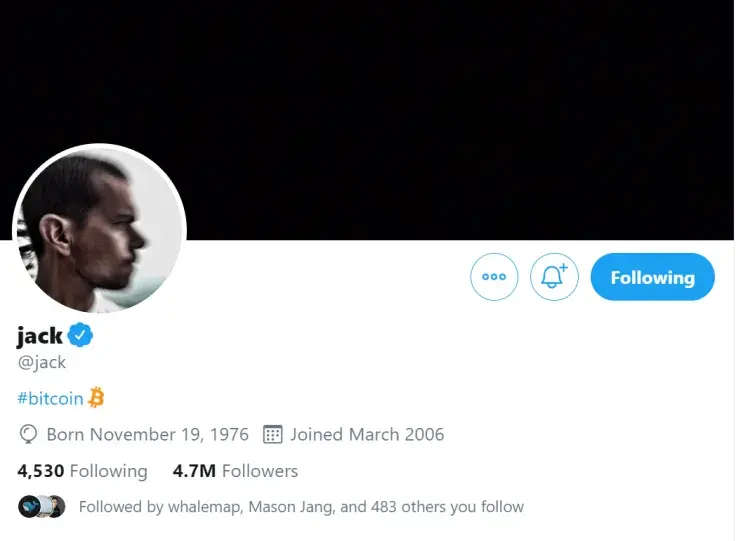Open the more options ellipsis button
This screenshot has width=736, height=541.
click(x=494, y=277)
